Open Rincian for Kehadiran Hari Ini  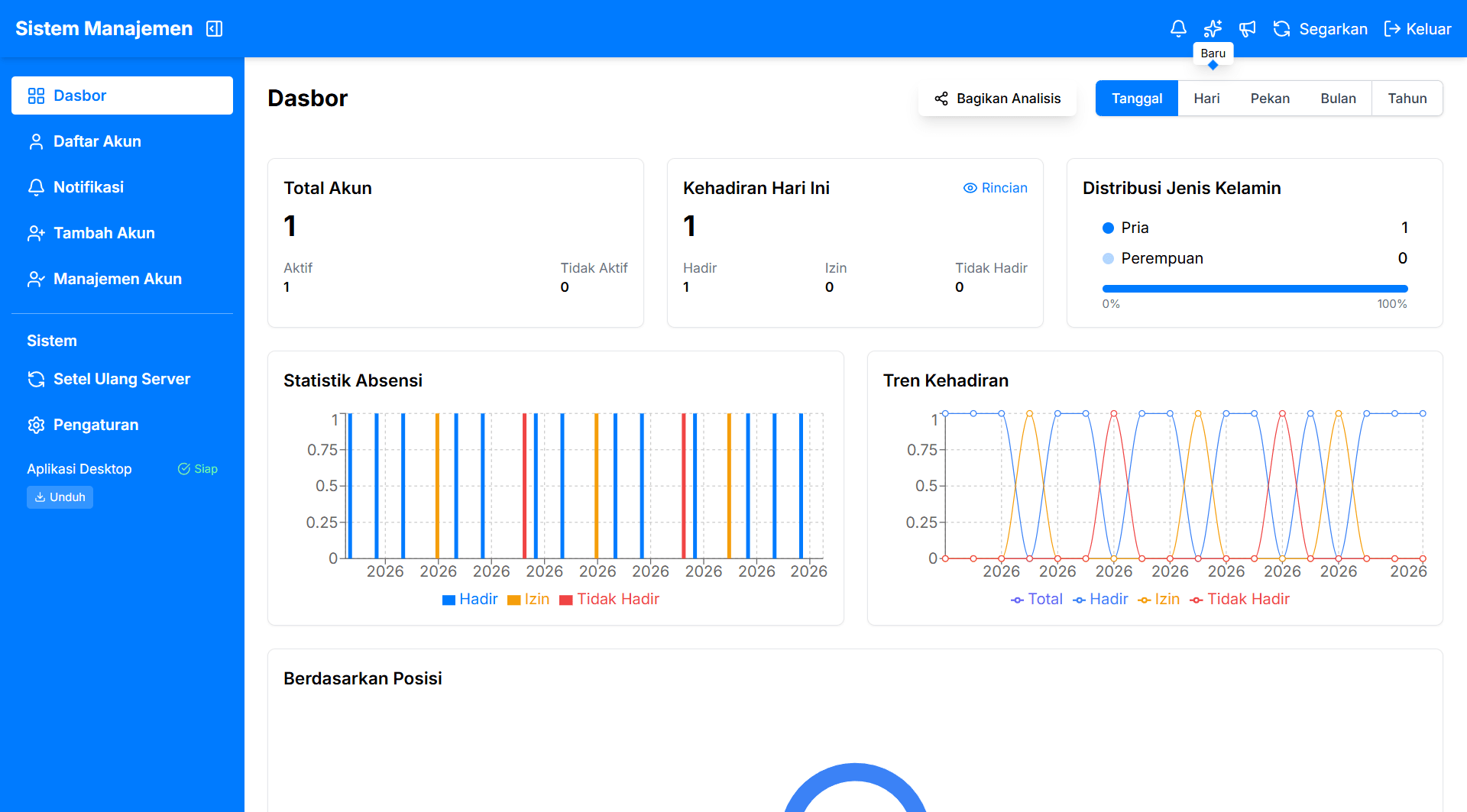pyautogui.click(x=995, y=187)
